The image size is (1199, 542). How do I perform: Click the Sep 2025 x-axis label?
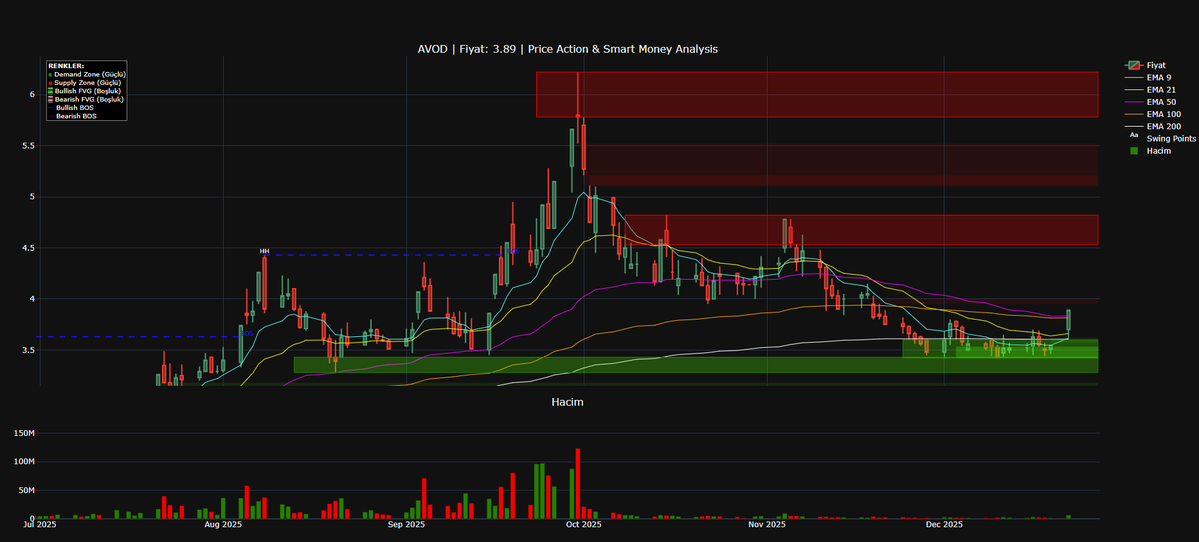coord(406,524)
